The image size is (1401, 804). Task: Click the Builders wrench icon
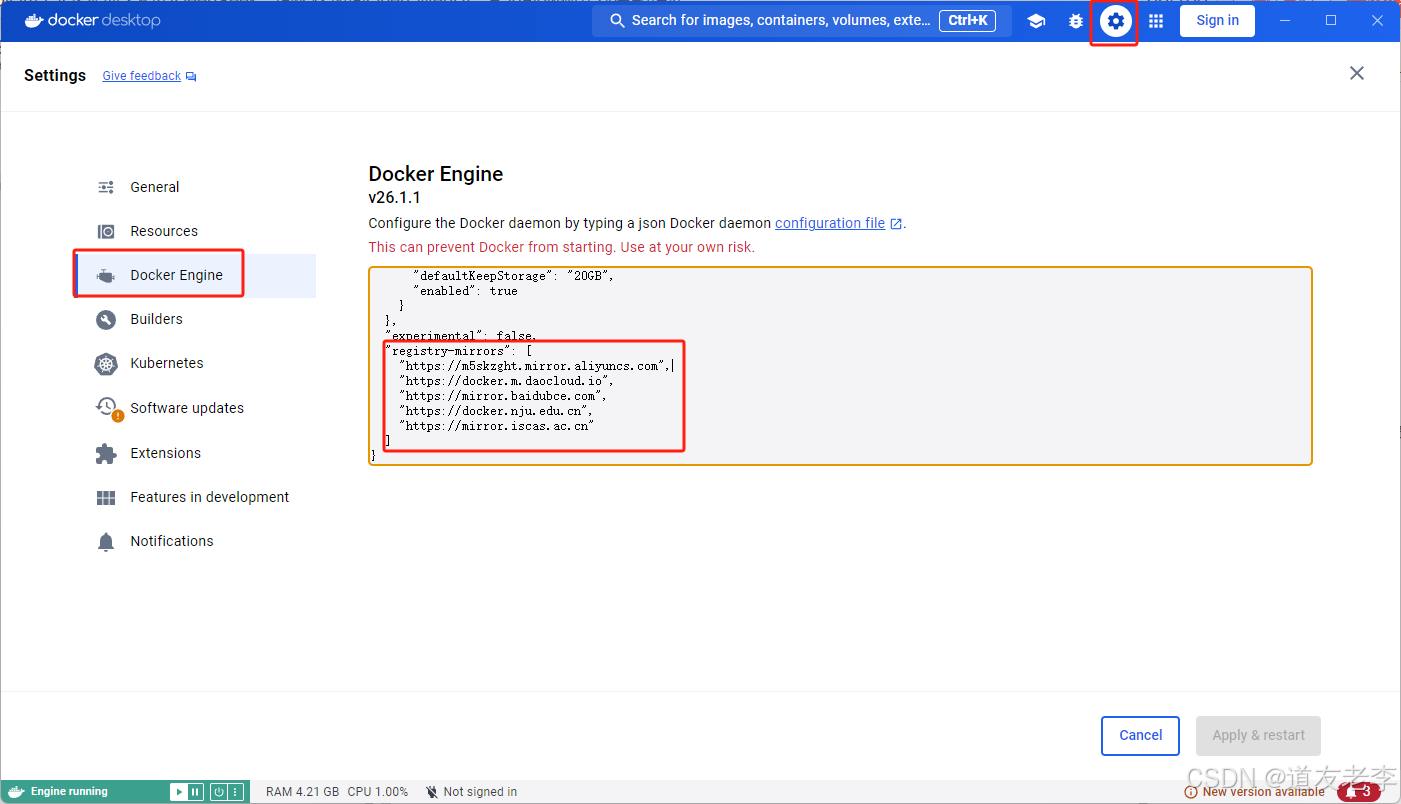point(106,320)
